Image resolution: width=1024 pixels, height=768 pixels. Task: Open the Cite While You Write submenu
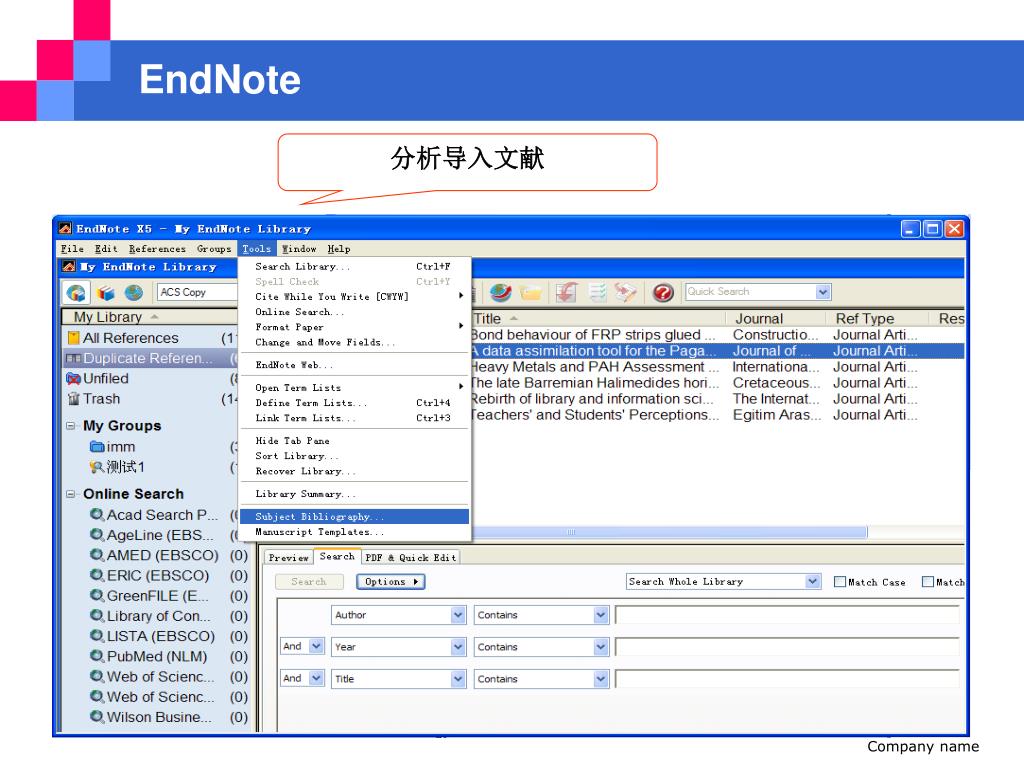[354, 296]
